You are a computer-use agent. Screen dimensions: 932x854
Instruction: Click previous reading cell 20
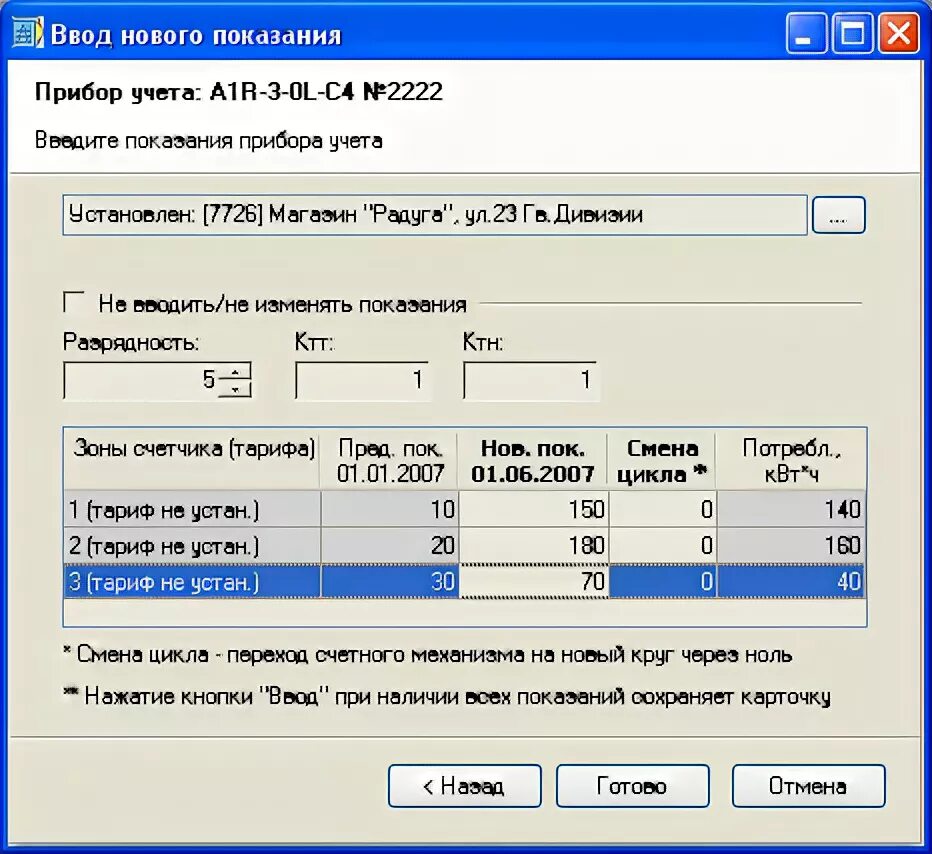point(389,545)
